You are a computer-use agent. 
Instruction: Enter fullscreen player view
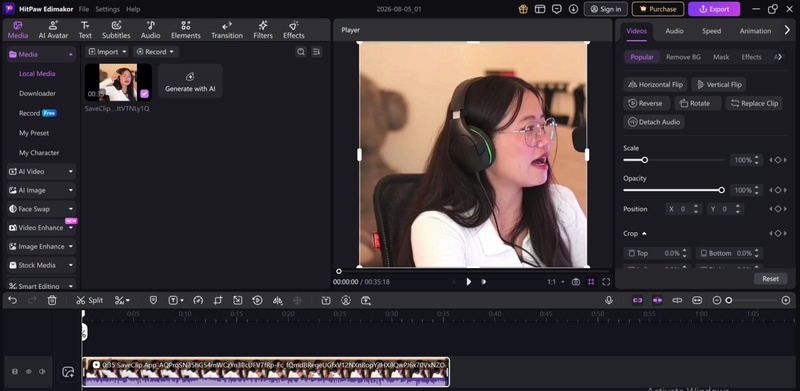pos(606,282)
